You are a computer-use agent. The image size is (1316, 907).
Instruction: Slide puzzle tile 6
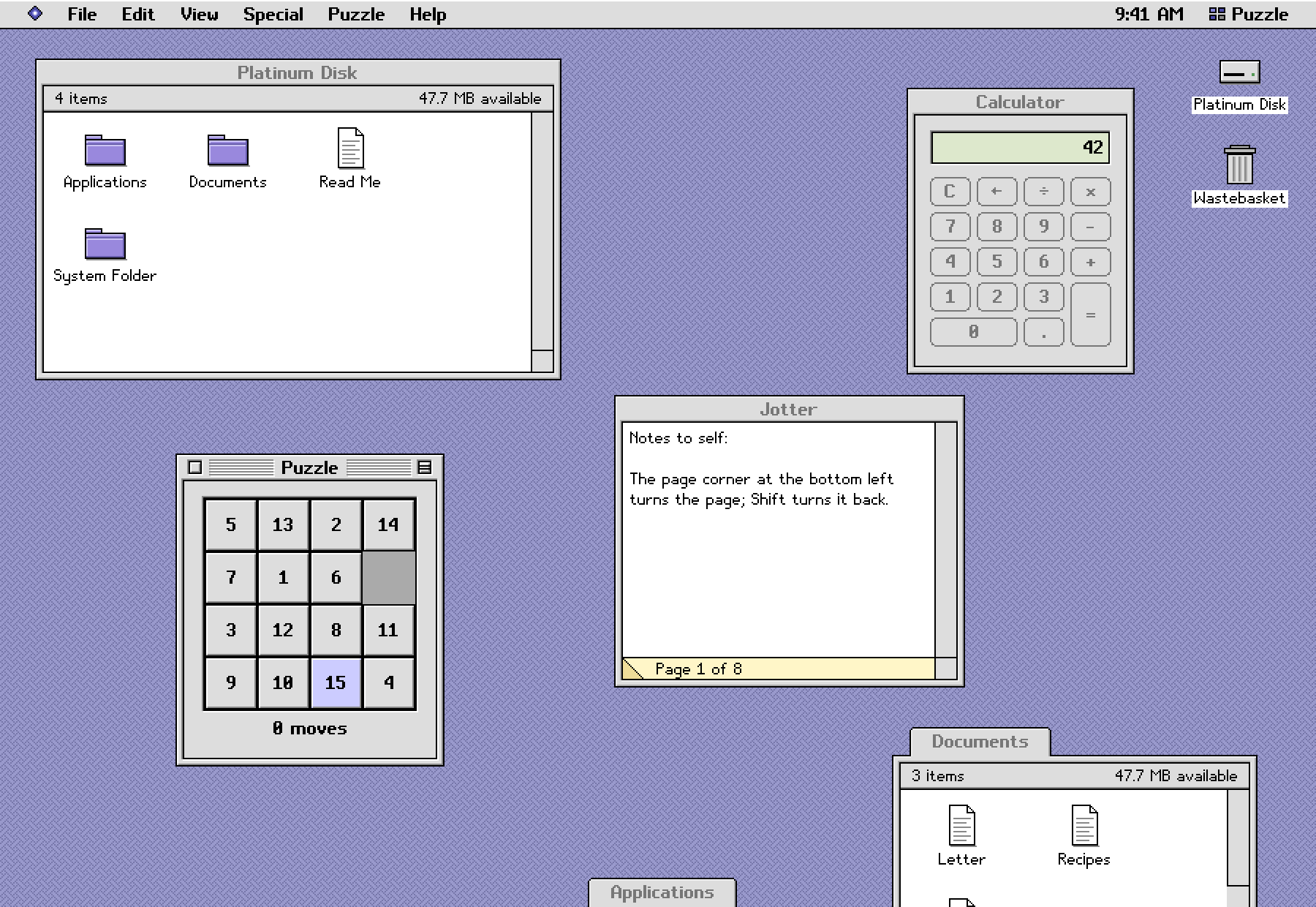336,577
